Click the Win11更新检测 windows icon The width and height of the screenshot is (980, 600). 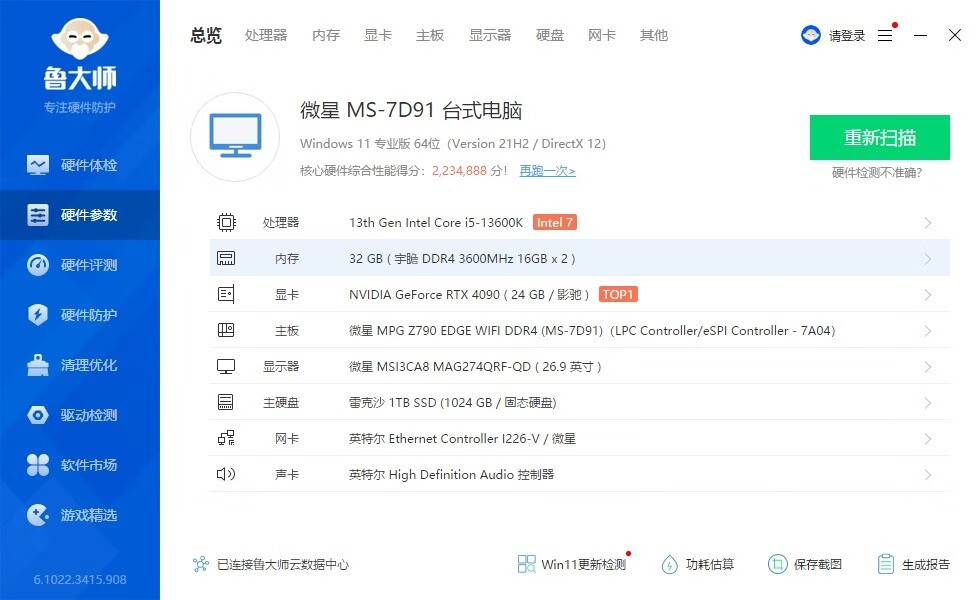click(526, 564)
